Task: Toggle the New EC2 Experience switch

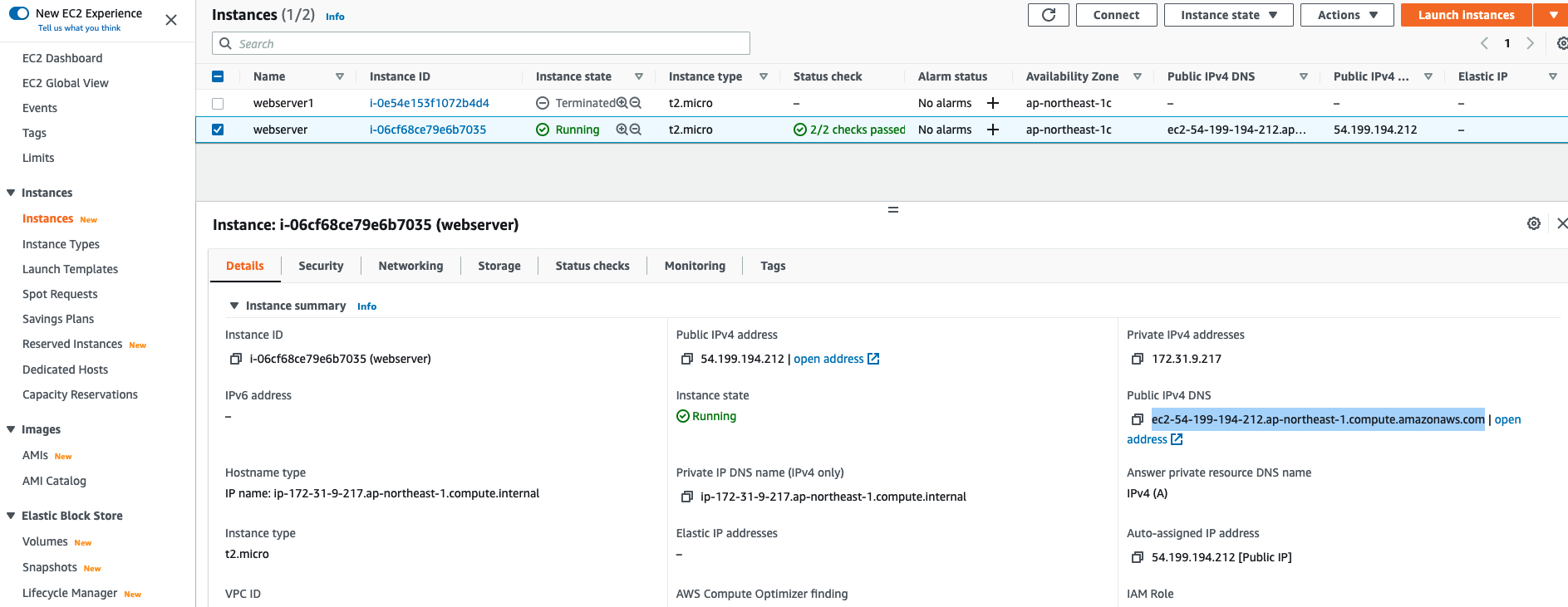Action: tap(19, 13)
